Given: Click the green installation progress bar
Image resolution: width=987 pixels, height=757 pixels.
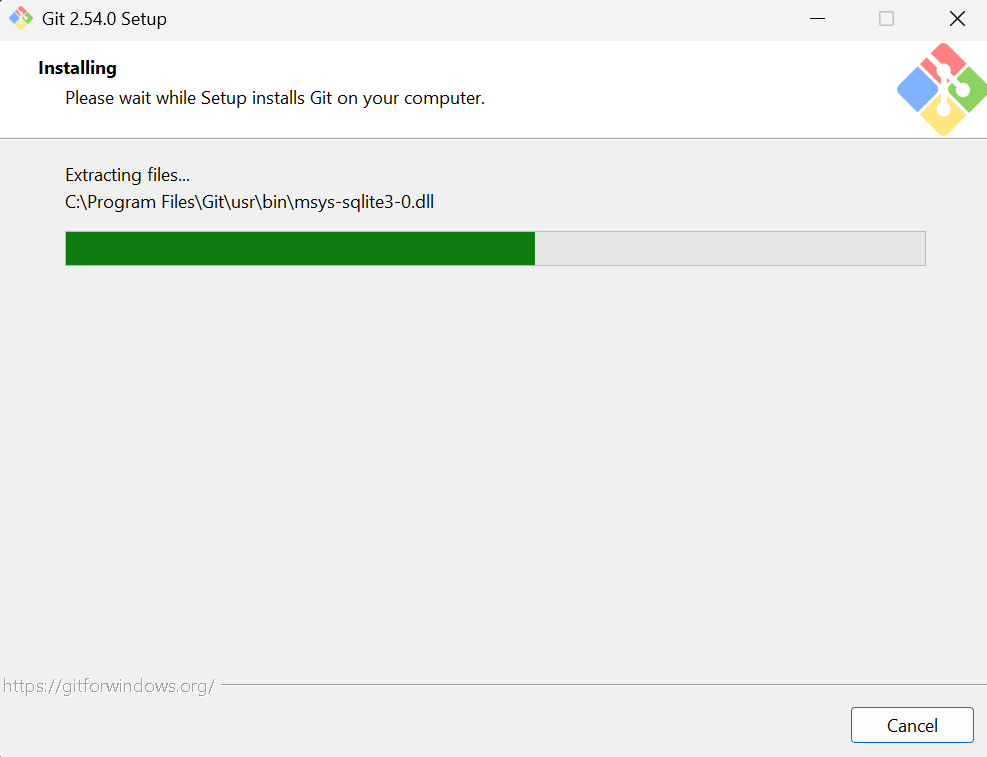Looking at the screenshot, I should point(495,249).
